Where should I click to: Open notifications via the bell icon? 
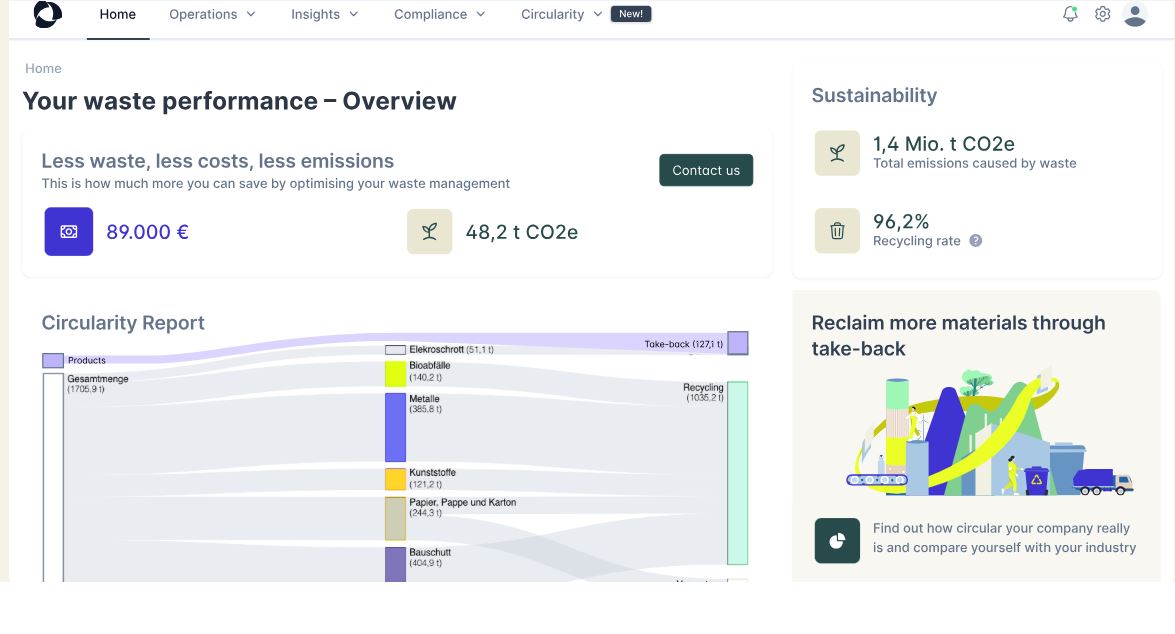pos(1069,14)
